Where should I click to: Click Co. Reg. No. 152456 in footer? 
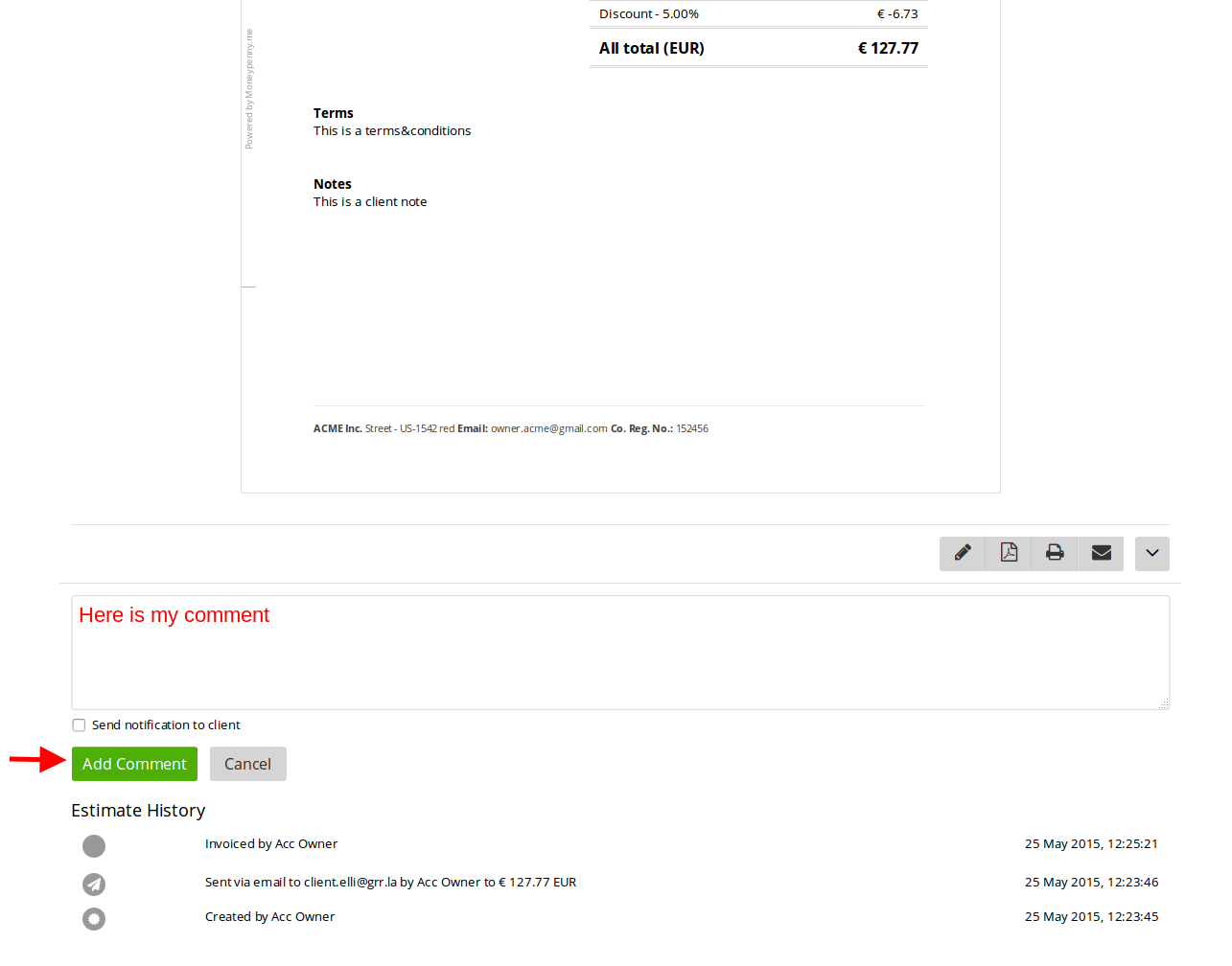[660, 428]
